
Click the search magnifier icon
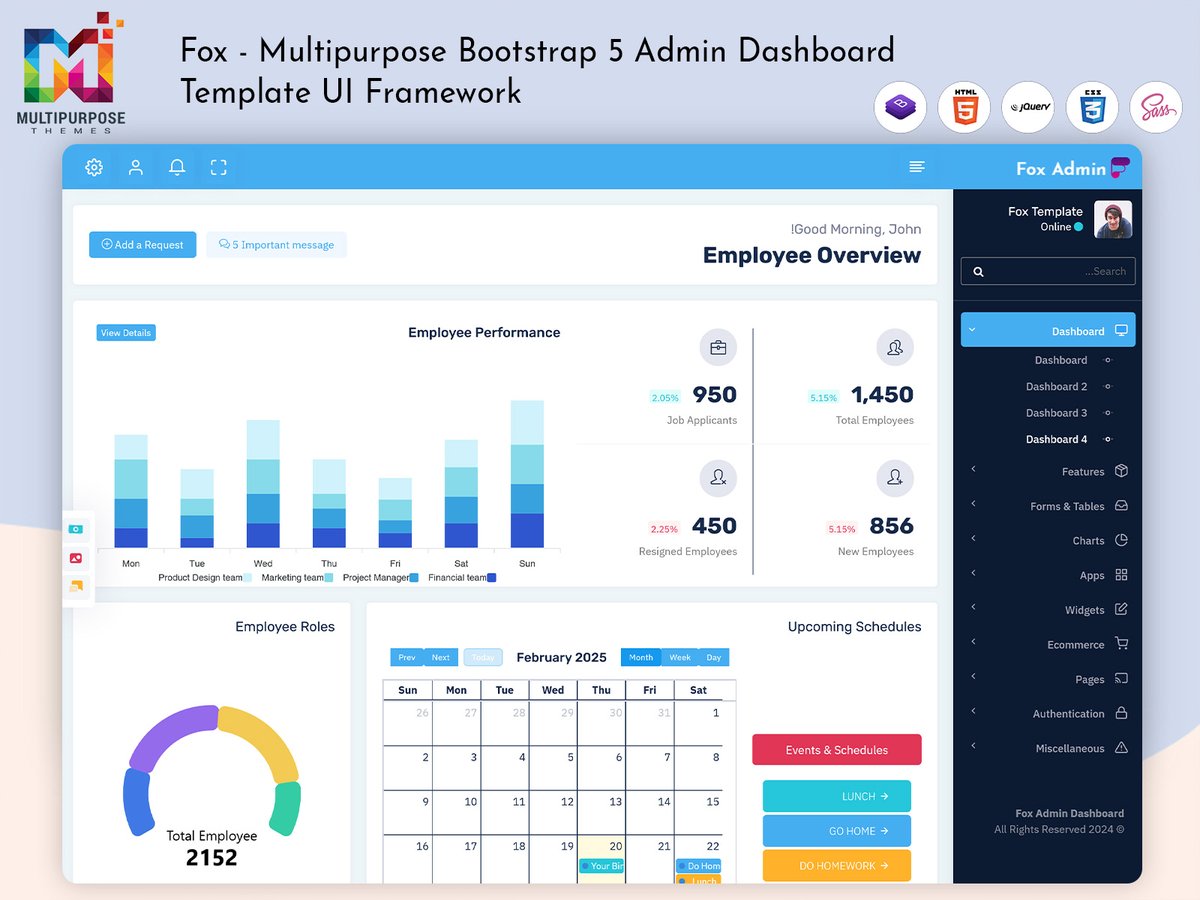click(978, 271)
